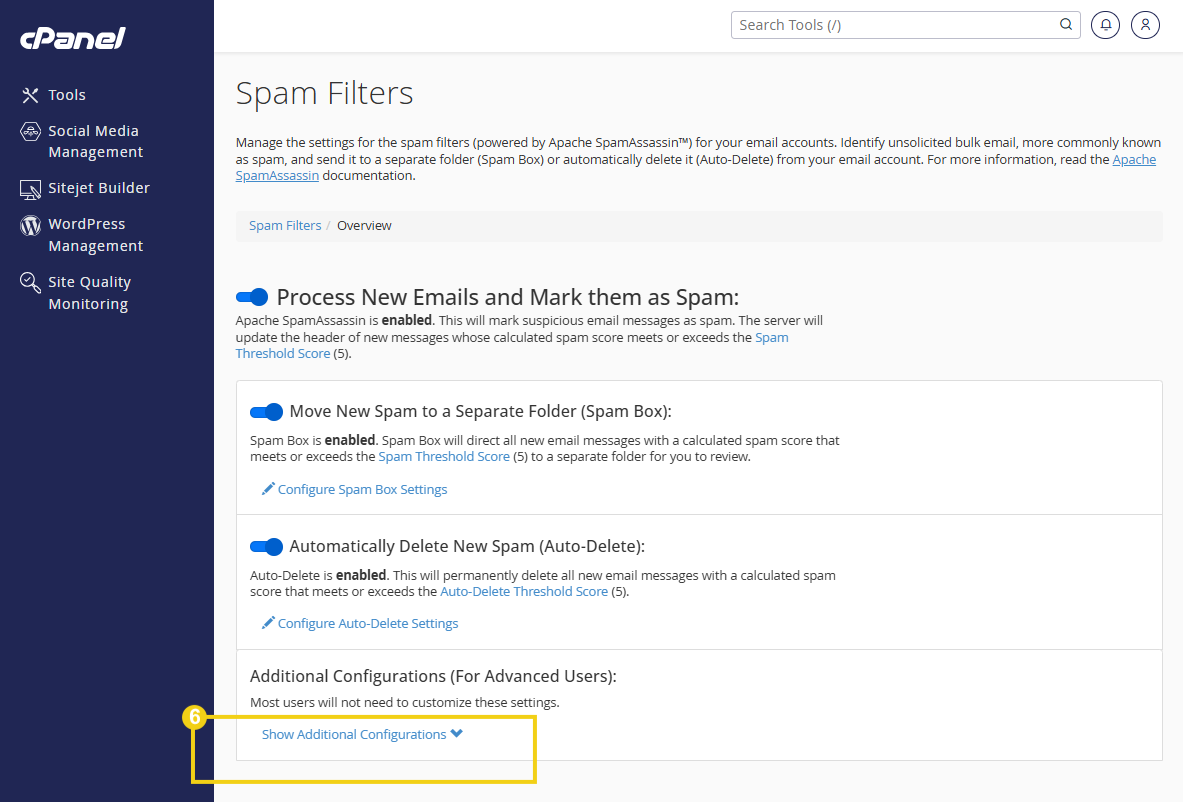
Task: Click Spam Filters in the breadcrumb
Action: tap(284, 225)
